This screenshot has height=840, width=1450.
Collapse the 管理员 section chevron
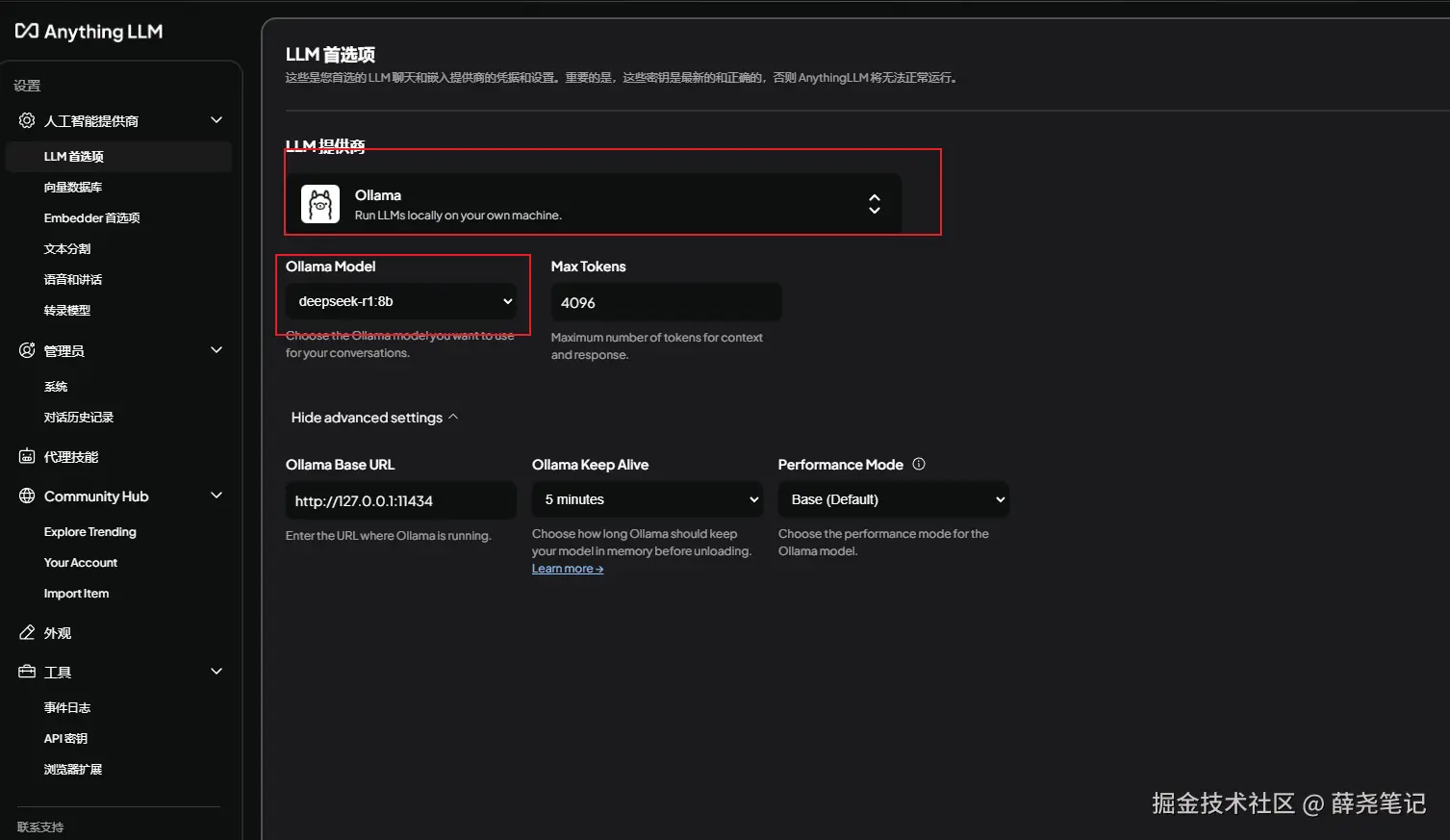coord(216,350)
